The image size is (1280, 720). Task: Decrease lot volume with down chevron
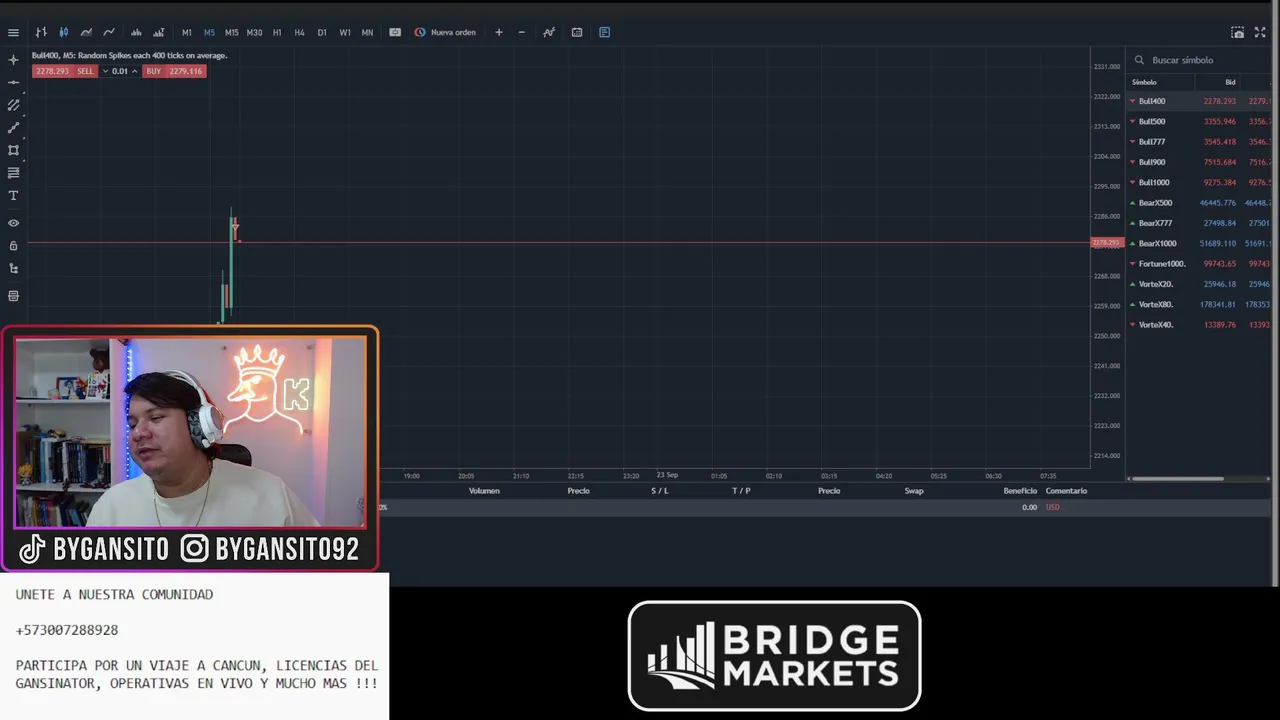pyautogui.click(x=105, y=71)
